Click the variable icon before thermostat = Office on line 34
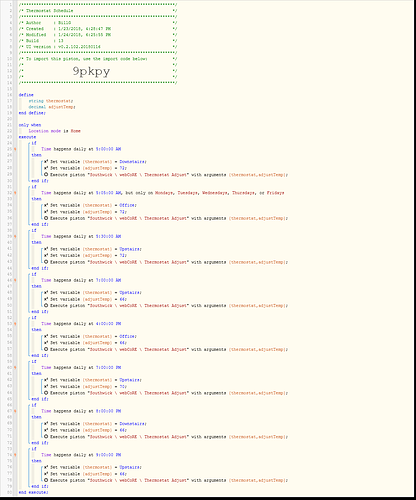This screenshot has width=416, height=500. [x=46, y=205]
